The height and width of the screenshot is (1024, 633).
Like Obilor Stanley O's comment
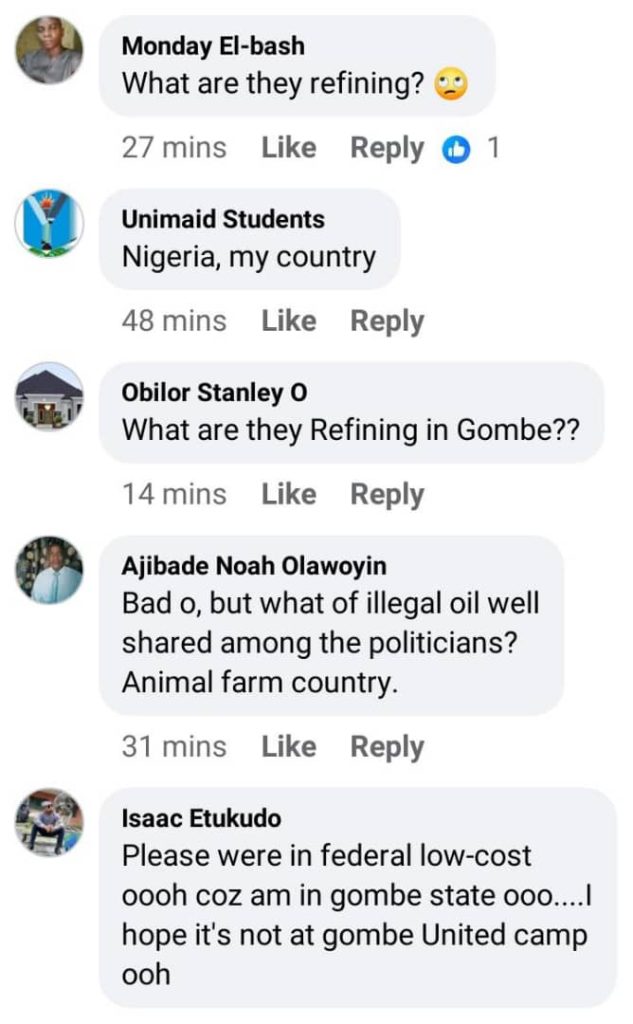(288, 495)
